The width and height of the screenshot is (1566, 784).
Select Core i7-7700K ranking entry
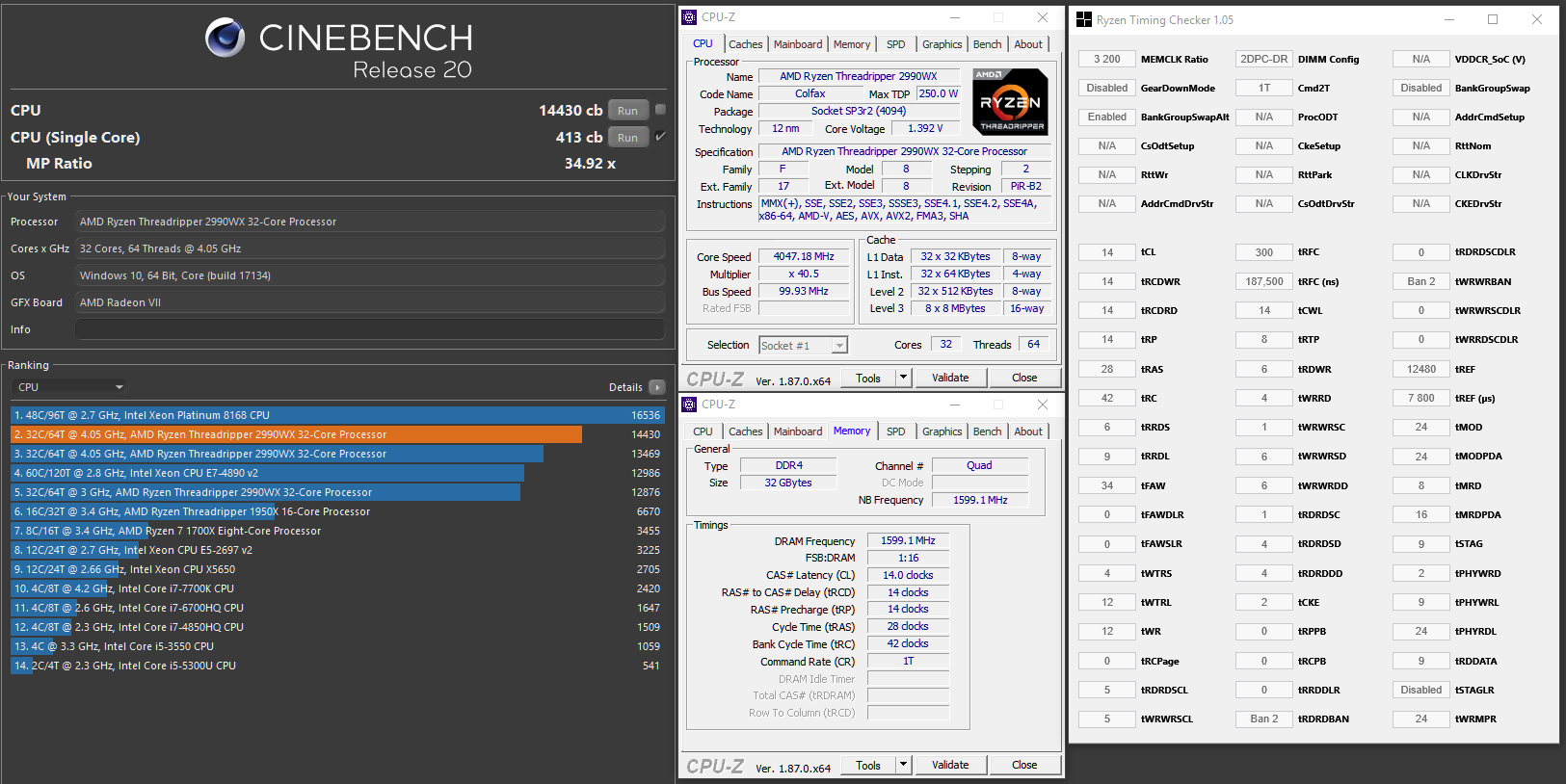click(x=337, y=588)
